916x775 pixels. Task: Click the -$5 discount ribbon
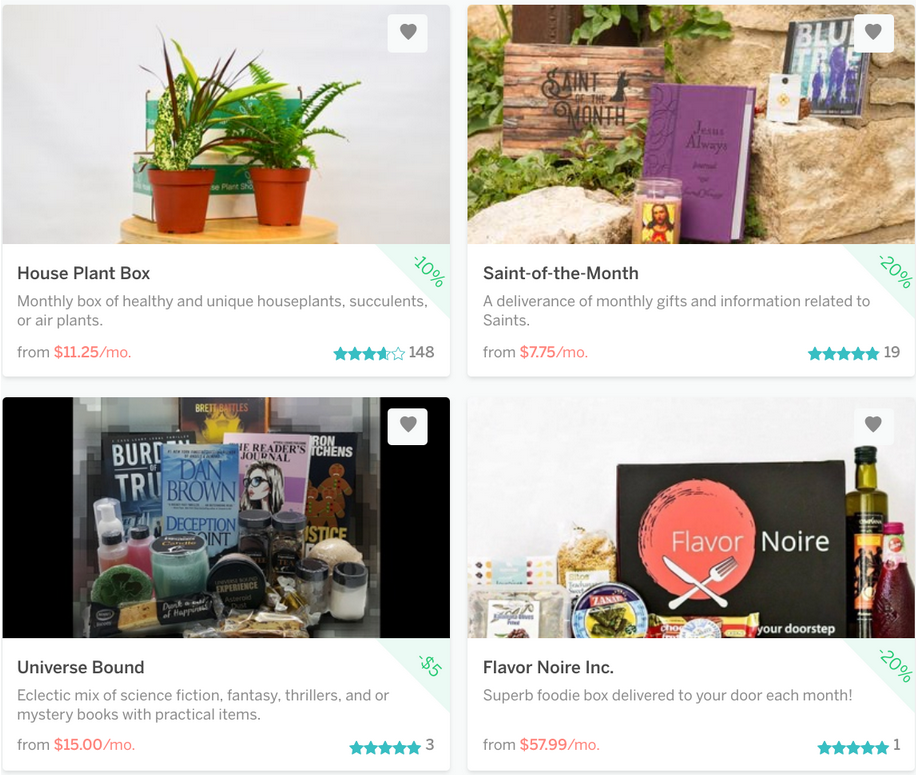[431, 665]
